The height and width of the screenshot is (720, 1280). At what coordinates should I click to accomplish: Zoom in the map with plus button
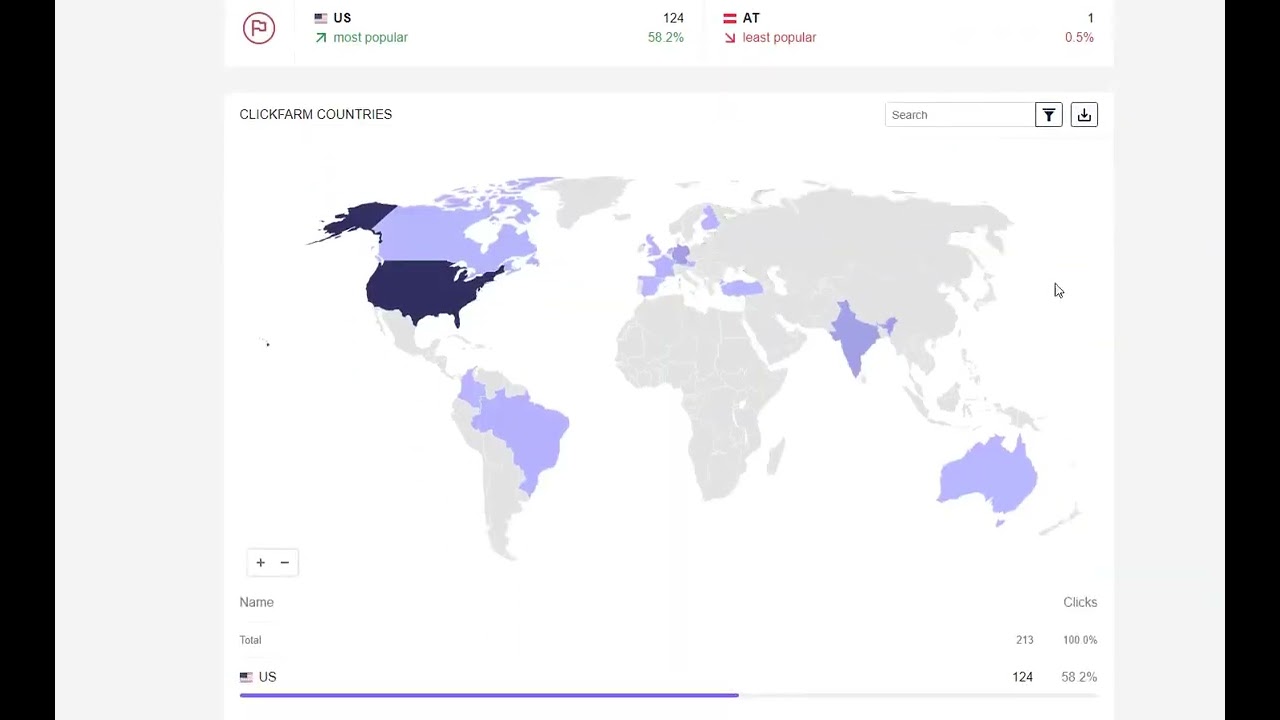[260, 562]
